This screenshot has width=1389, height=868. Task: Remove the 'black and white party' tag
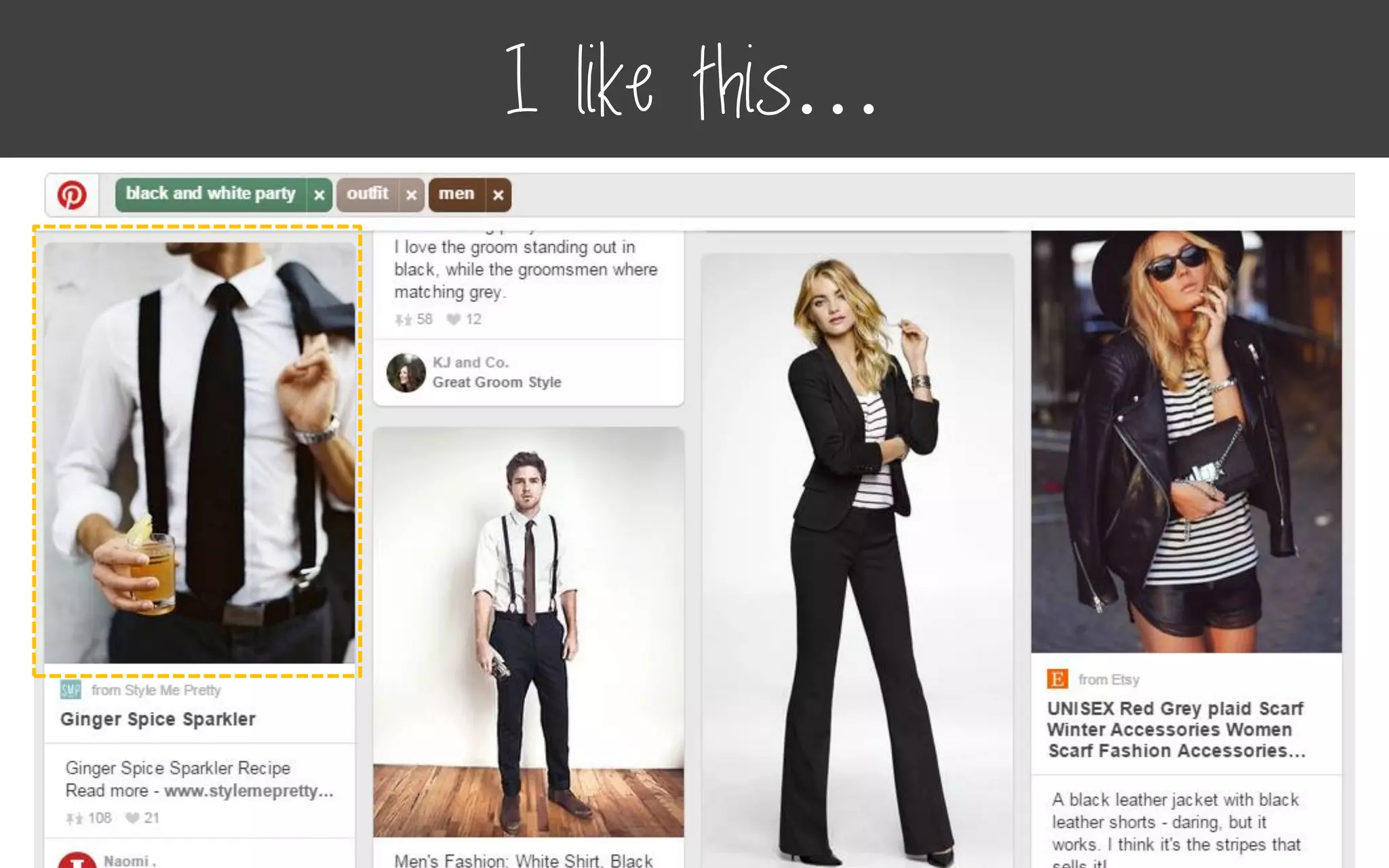pyautogui.click(x=319, y=195)
